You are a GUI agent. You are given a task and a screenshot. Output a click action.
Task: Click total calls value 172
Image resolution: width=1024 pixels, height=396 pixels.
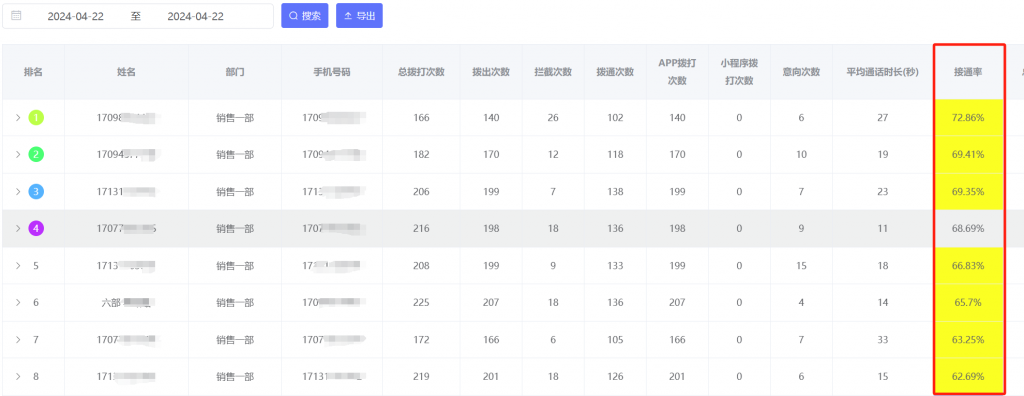[421, 340]
